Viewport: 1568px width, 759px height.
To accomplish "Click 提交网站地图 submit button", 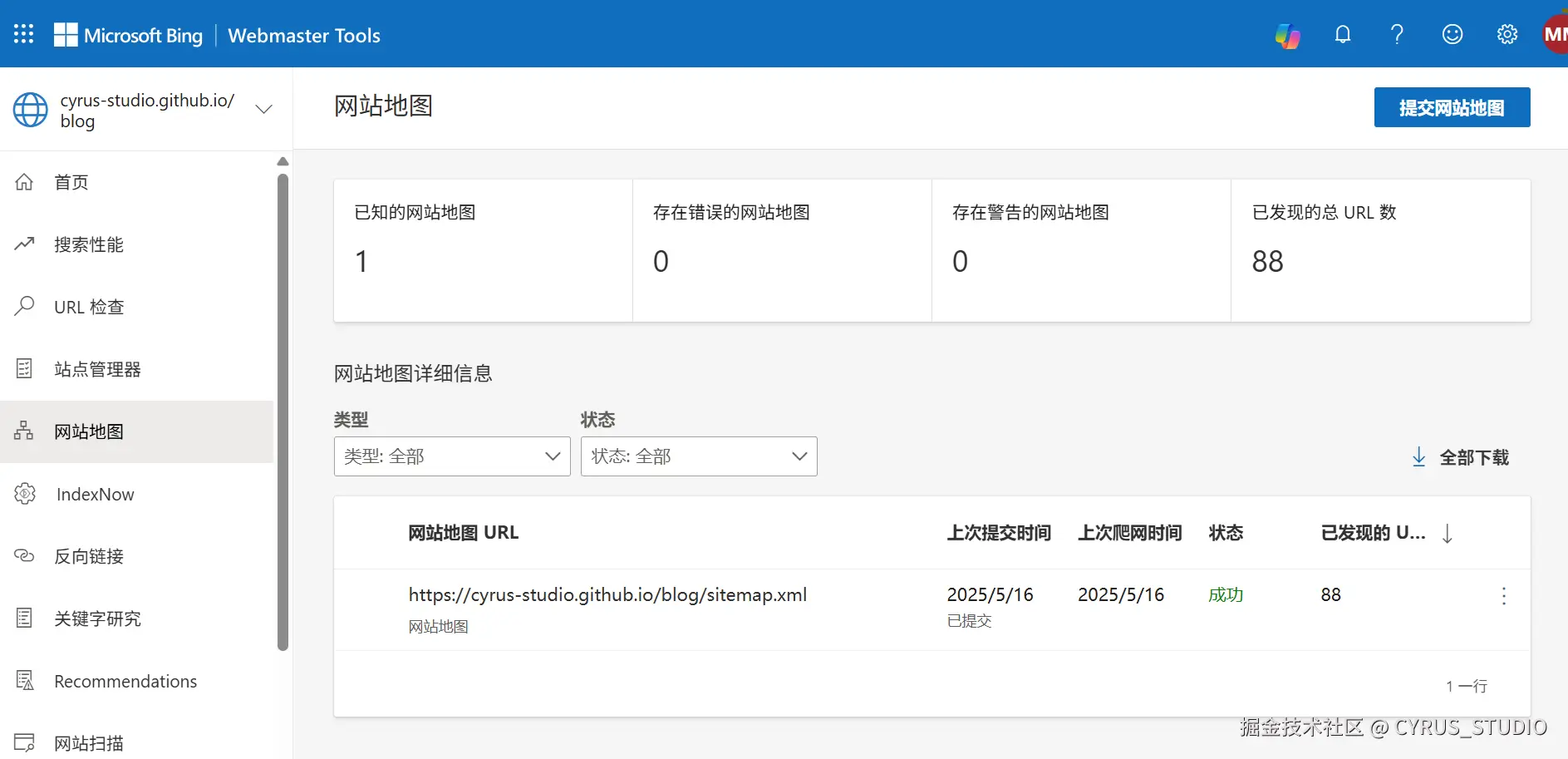I will (x=1452, y=107).
